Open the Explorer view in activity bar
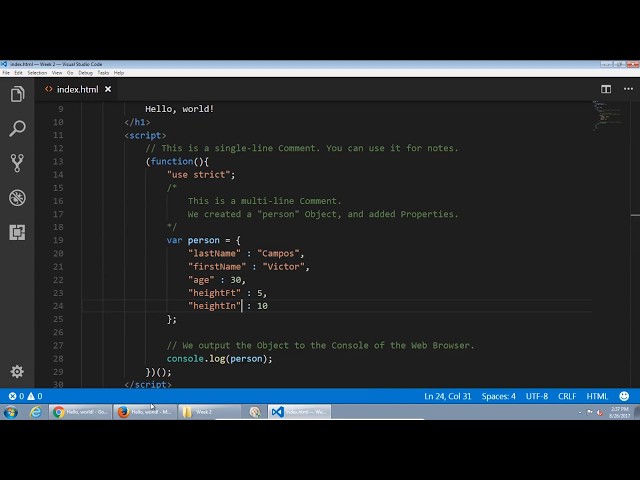This screenshot has height=480, width=640. pos(17,94)
